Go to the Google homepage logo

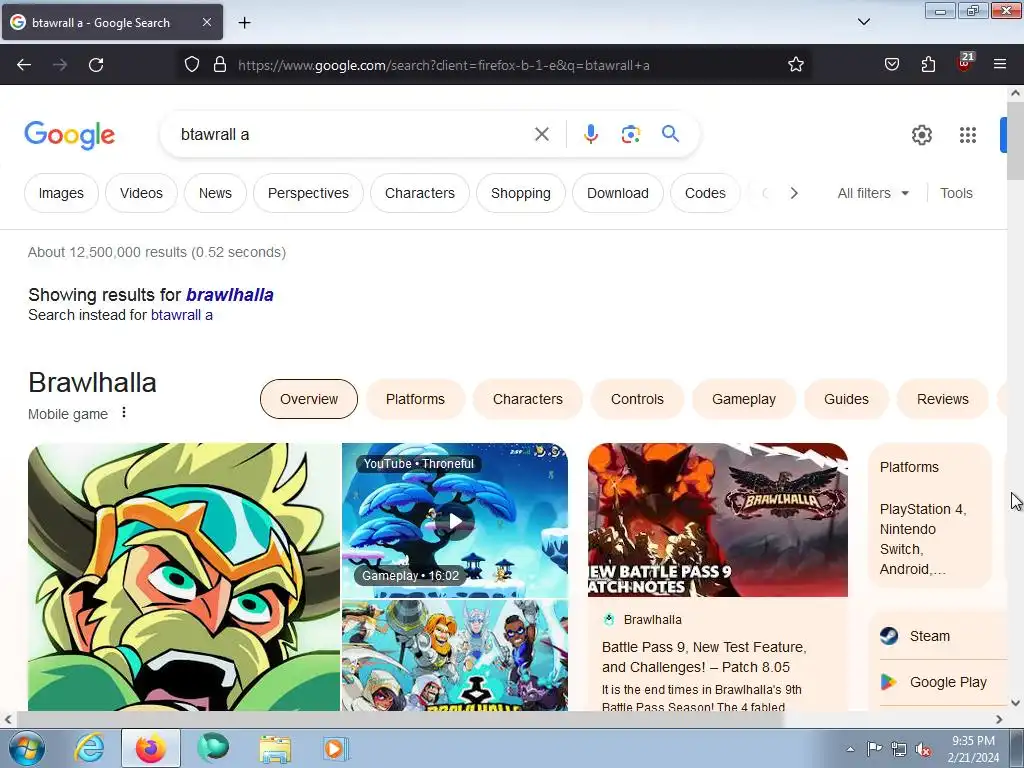coord(70,135)
